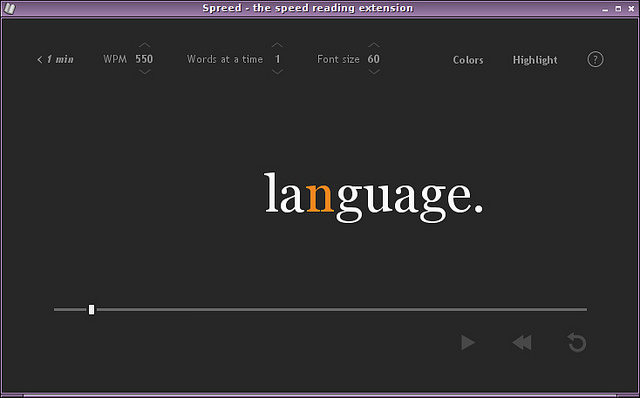Click the play button
Viewport: 640px width, 398px height.
pyautogui.click(x=468, y=342)
